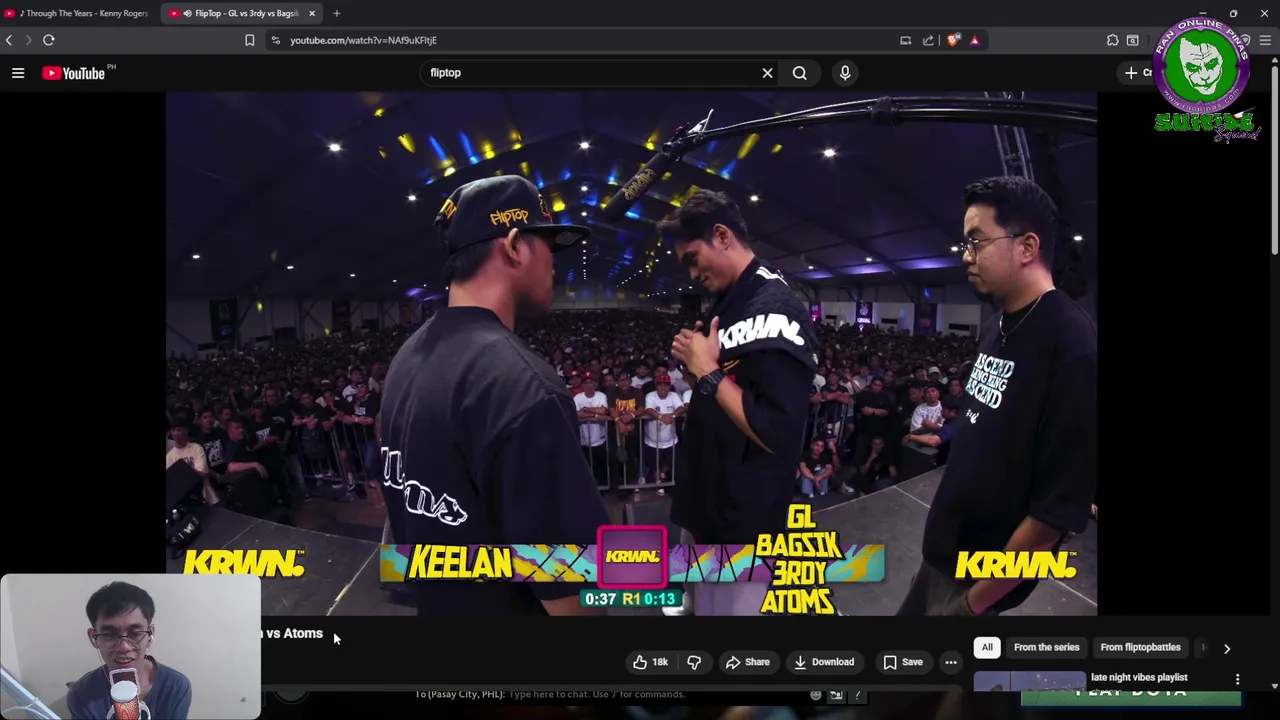Toggle browser sidebar panel icon

pos(1133,40)
